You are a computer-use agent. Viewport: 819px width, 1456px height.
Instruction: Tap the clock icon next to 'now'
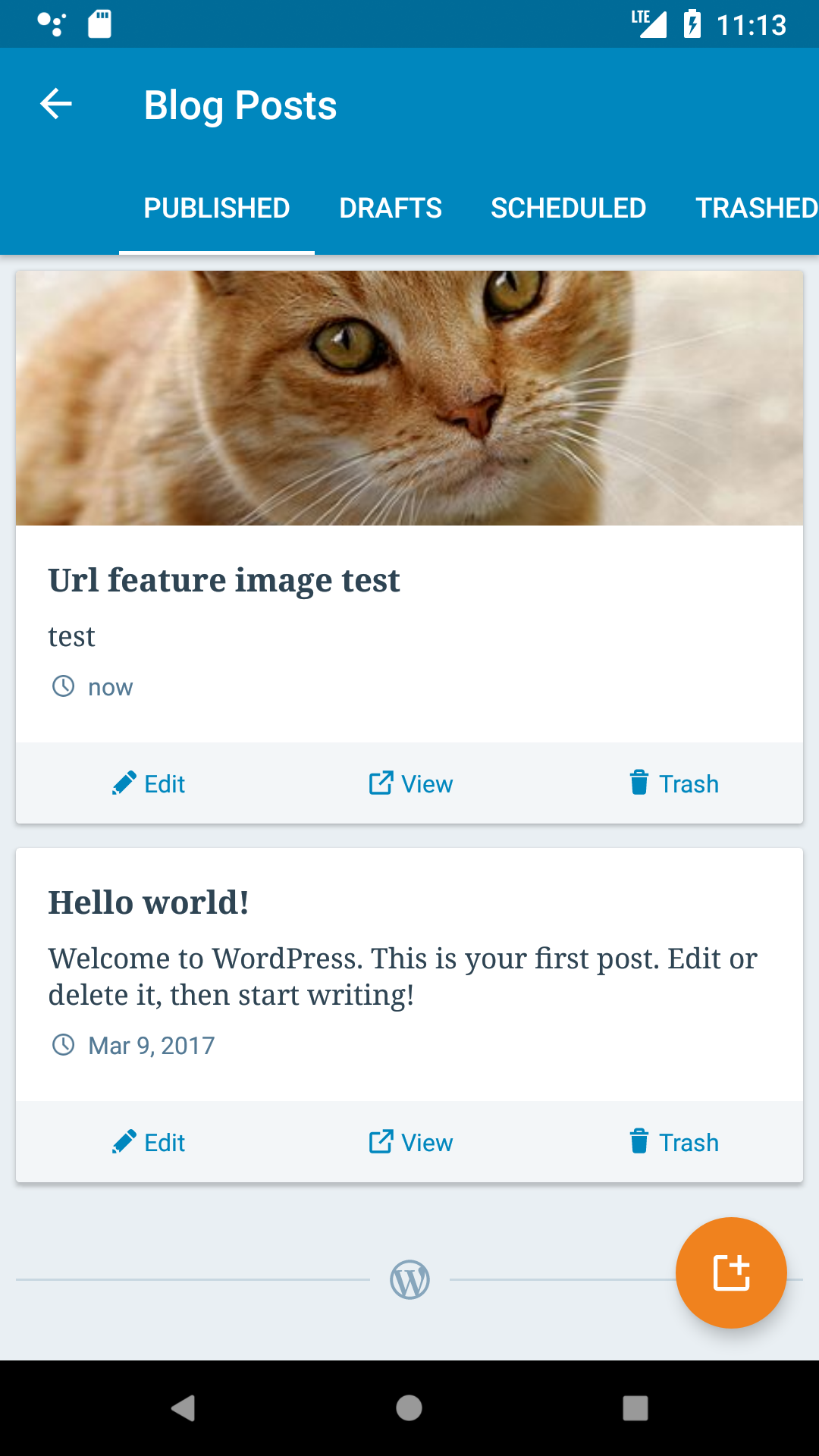[63, 686]
